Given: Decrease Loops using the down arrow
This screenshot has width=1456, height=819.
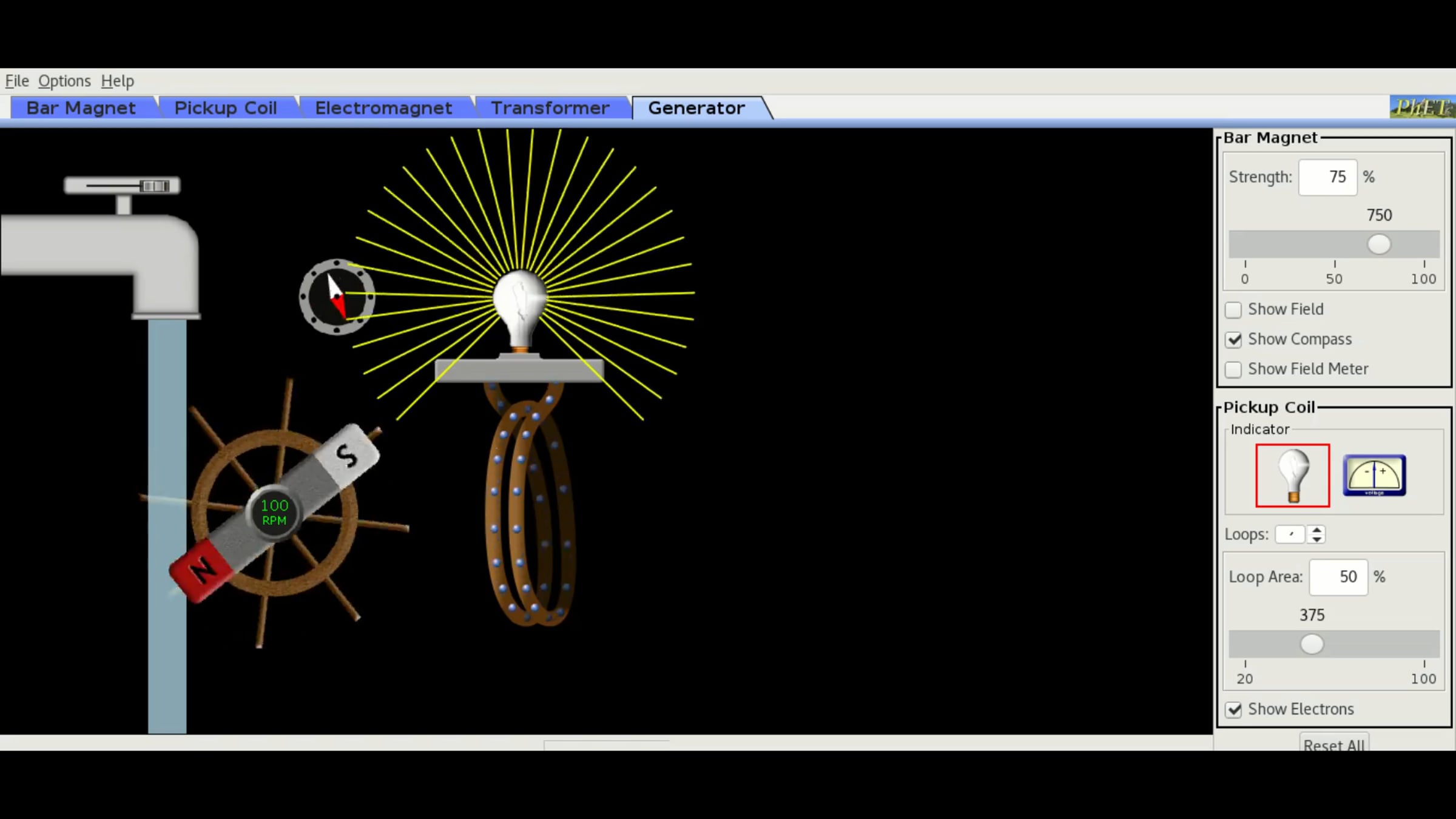Looking at the screenshot, I should pyautogui.click(x=1316, y=539).
